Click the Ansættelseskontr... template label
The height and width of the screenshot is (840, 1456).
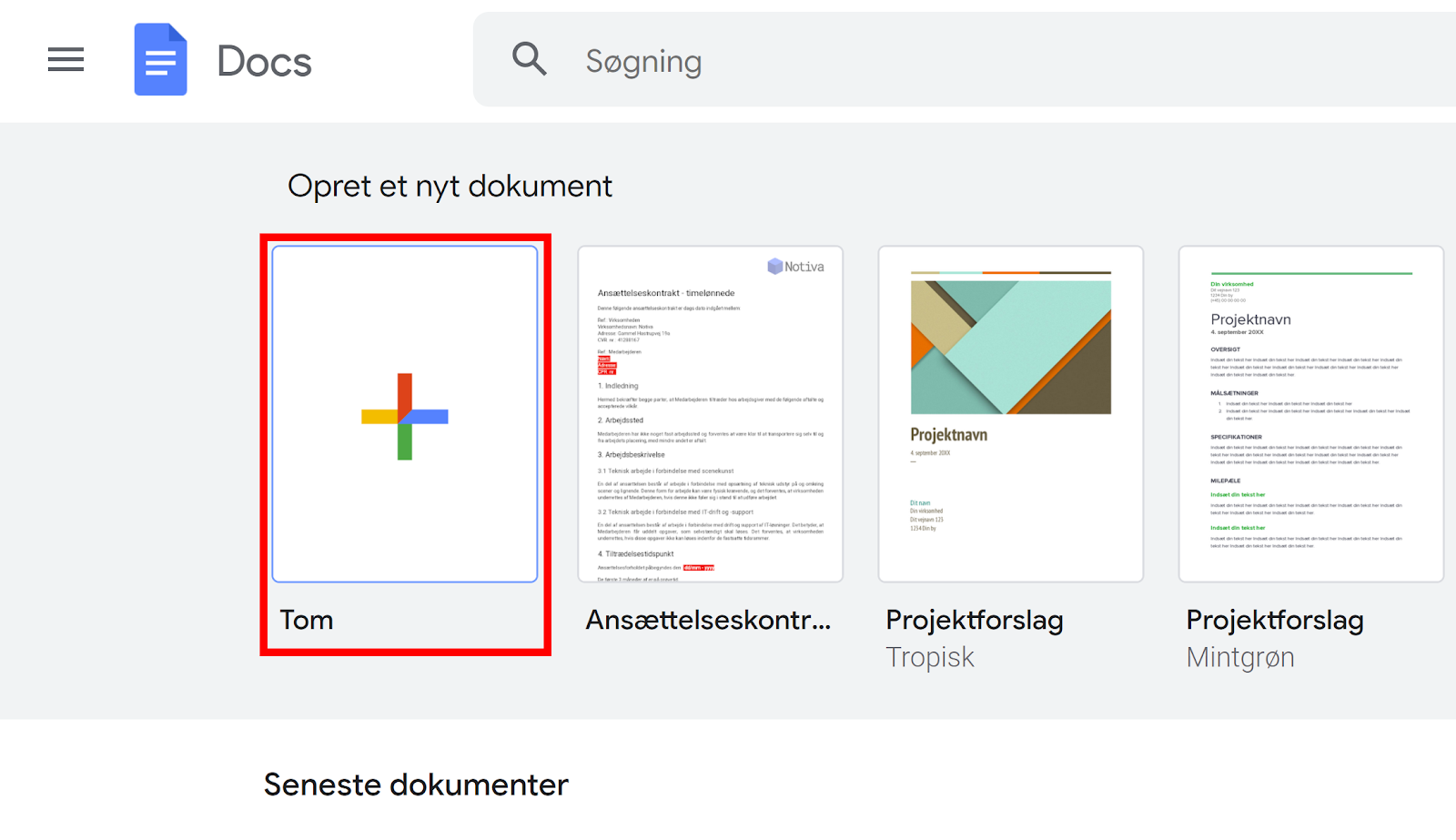pyautogui.click(x=708, y=620)
